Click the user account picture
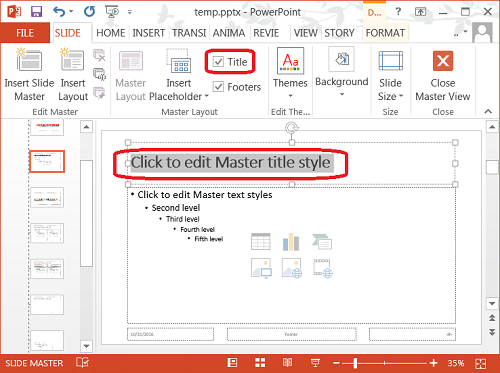 pos(482,33)
